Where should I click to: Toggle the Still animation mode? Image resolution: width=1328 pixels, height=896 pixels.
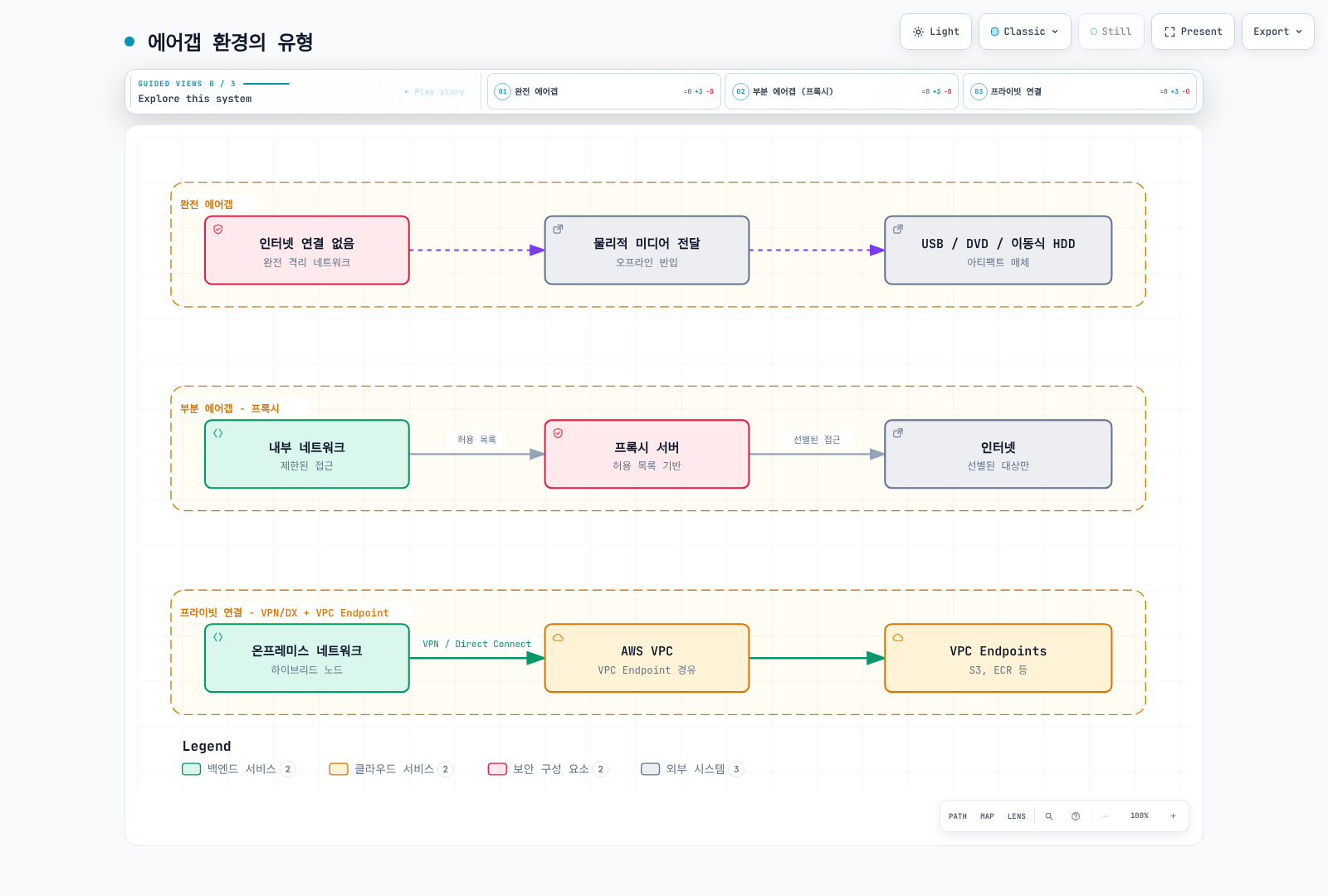pos(1111,32)
